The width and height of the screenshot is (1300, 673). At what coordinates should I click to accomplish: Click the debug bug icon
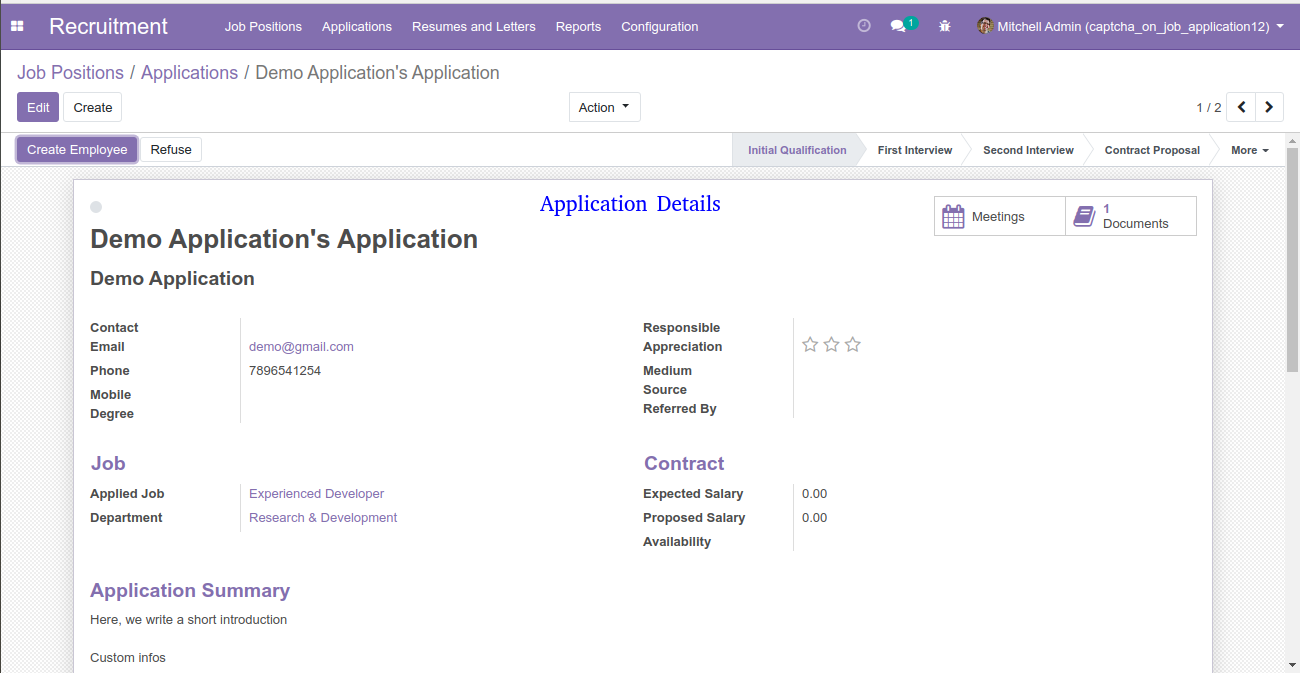click(945, 26)
